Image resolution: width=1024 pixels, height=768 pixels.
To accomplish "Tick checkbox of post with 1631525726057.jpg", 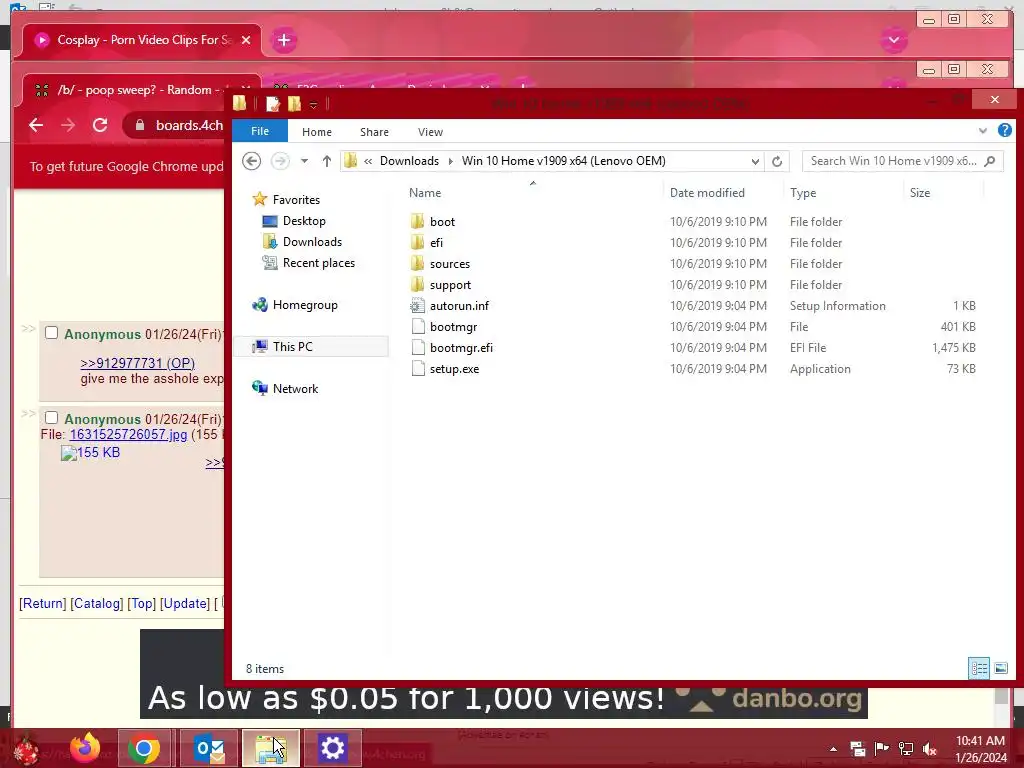I will pos(52,418).
